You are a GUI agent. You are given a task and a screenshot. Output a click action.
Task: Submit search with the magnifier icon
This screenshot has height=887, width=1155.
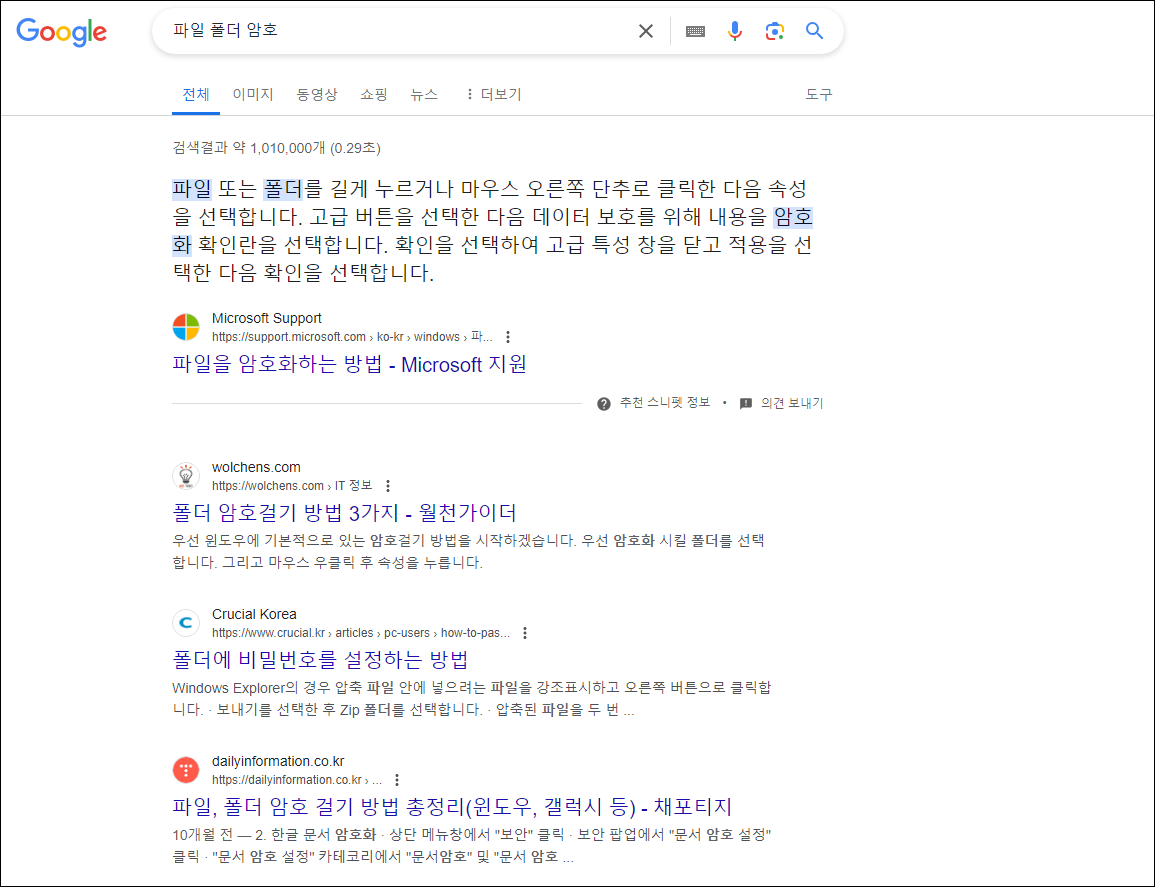pos(814,31)
